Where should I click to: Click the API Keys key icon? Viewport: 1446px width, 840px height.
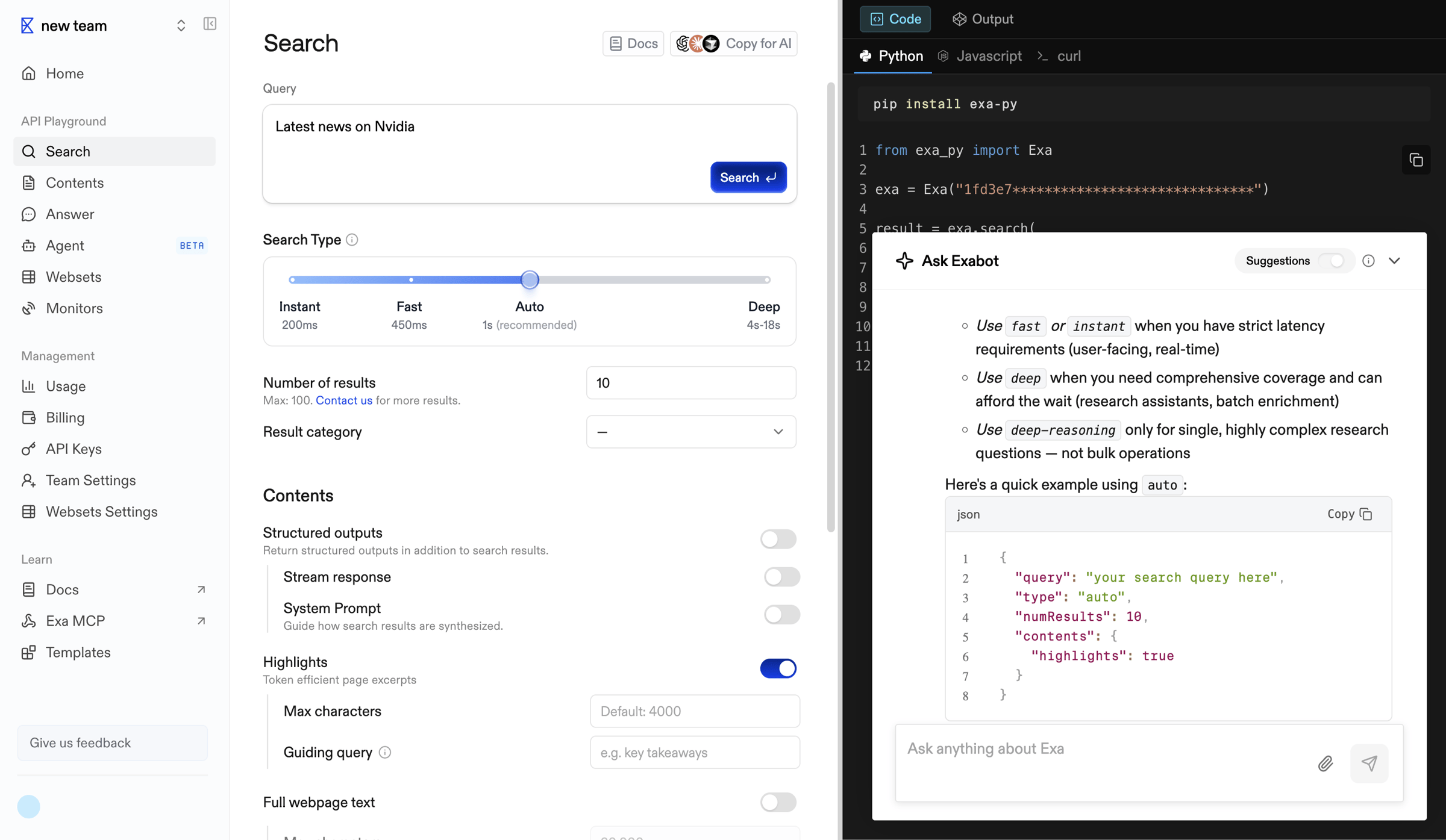(28, 449)
